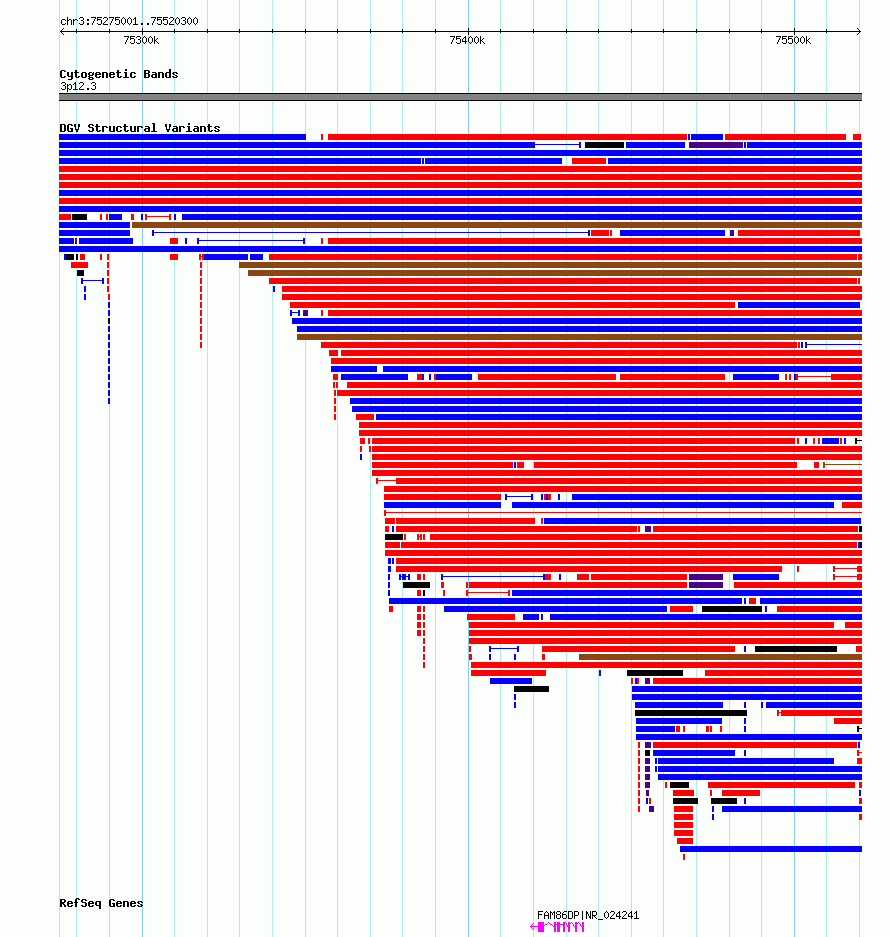
Task: Click the 3p12.3 band label
Action: 78,86
